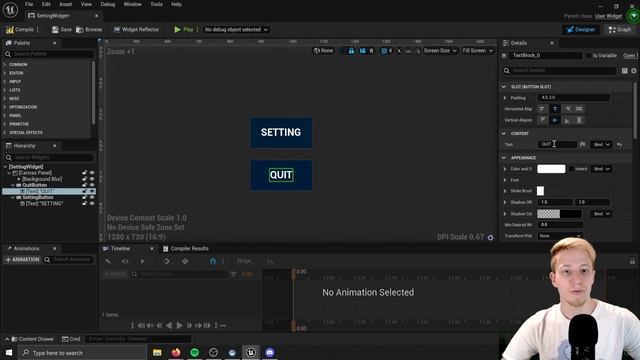Open the Fill Screen dropdown

[x=478, y=51]
